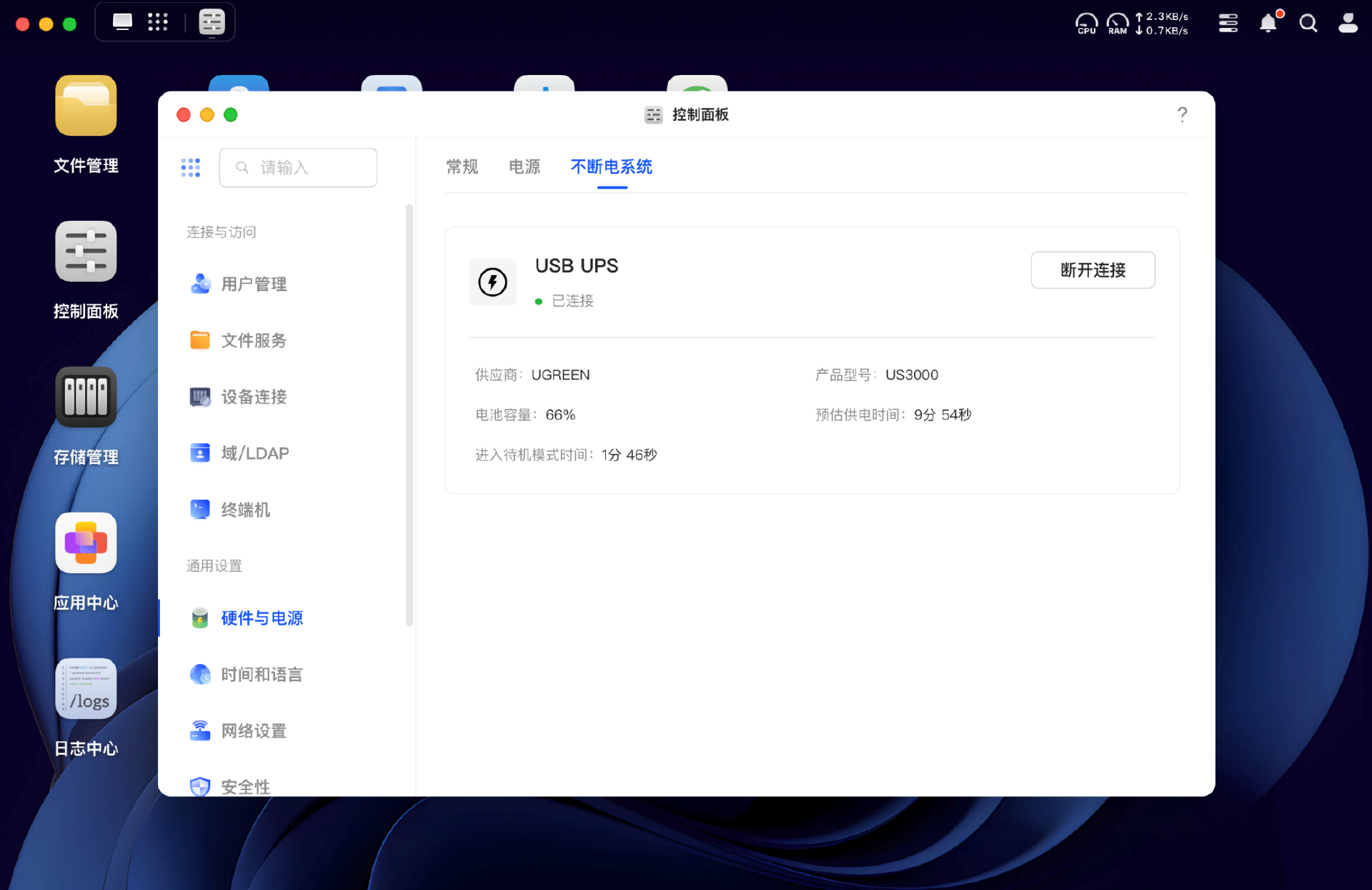The image size is (1372, 890).
Task: Click the 域/LDAP sidebar icon
Action: click(x=200, y=453)
